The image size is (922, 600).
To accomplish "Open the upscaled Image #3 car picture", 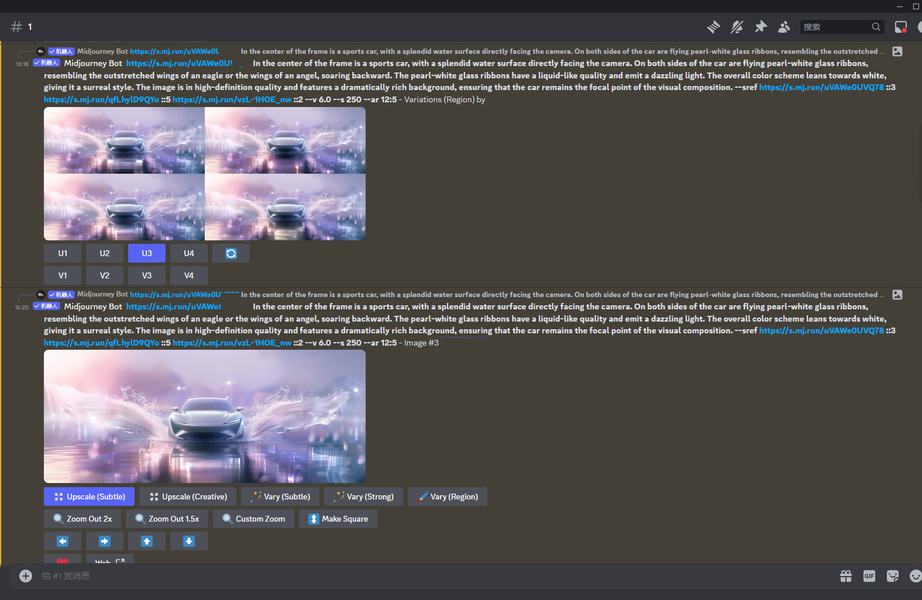I will [x=205, y=416].
